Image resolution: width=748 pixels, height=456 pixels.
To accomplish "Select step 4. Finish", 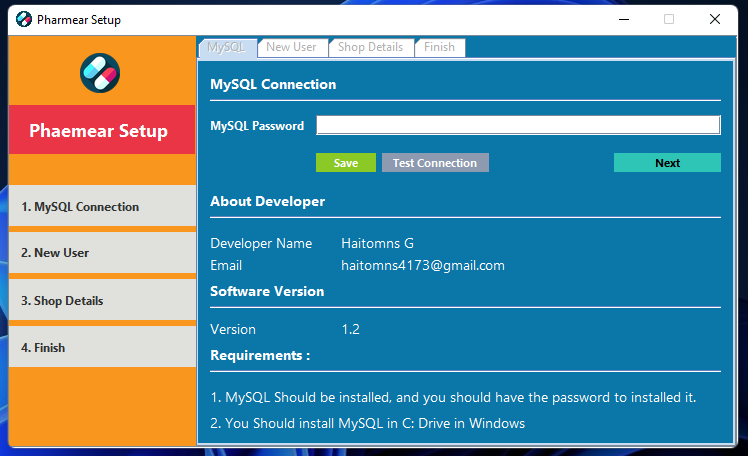I will click(102, 347).
